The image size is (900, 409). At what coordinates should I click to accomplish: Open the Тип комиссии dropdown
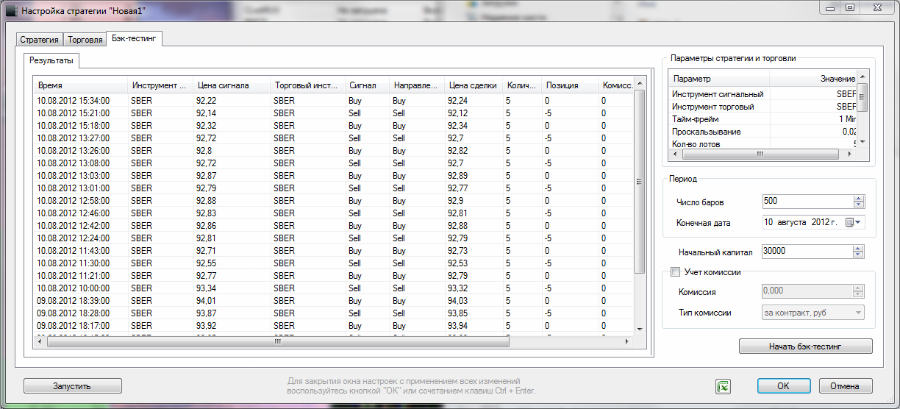click(x=859, y=313)
